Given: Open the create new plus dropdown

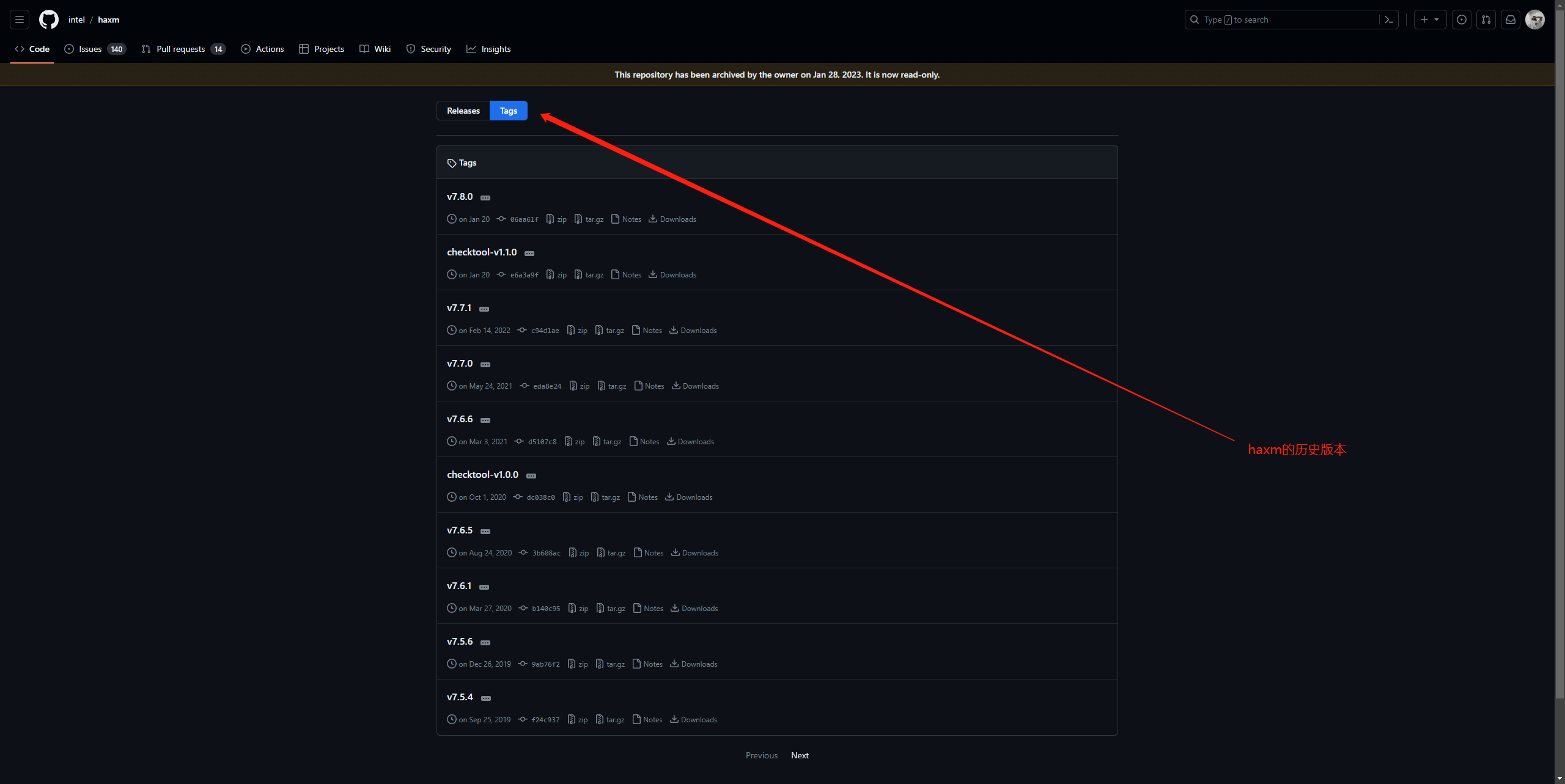Looking at the screenshot, I should click(x=1429, y=20).
